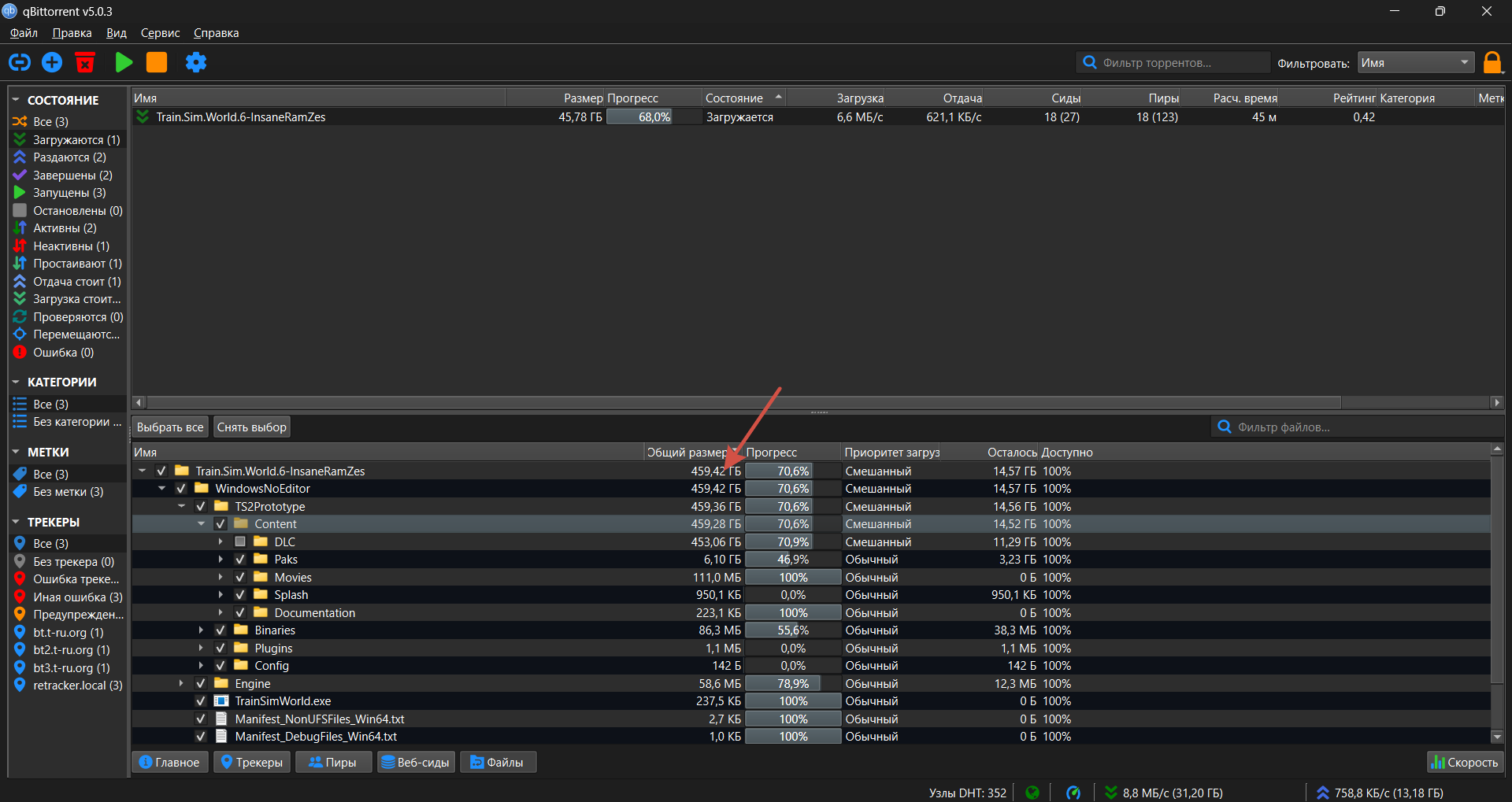Select the Активны status filter
This screenshot has width=1512, height=802.
pos(68,228)
